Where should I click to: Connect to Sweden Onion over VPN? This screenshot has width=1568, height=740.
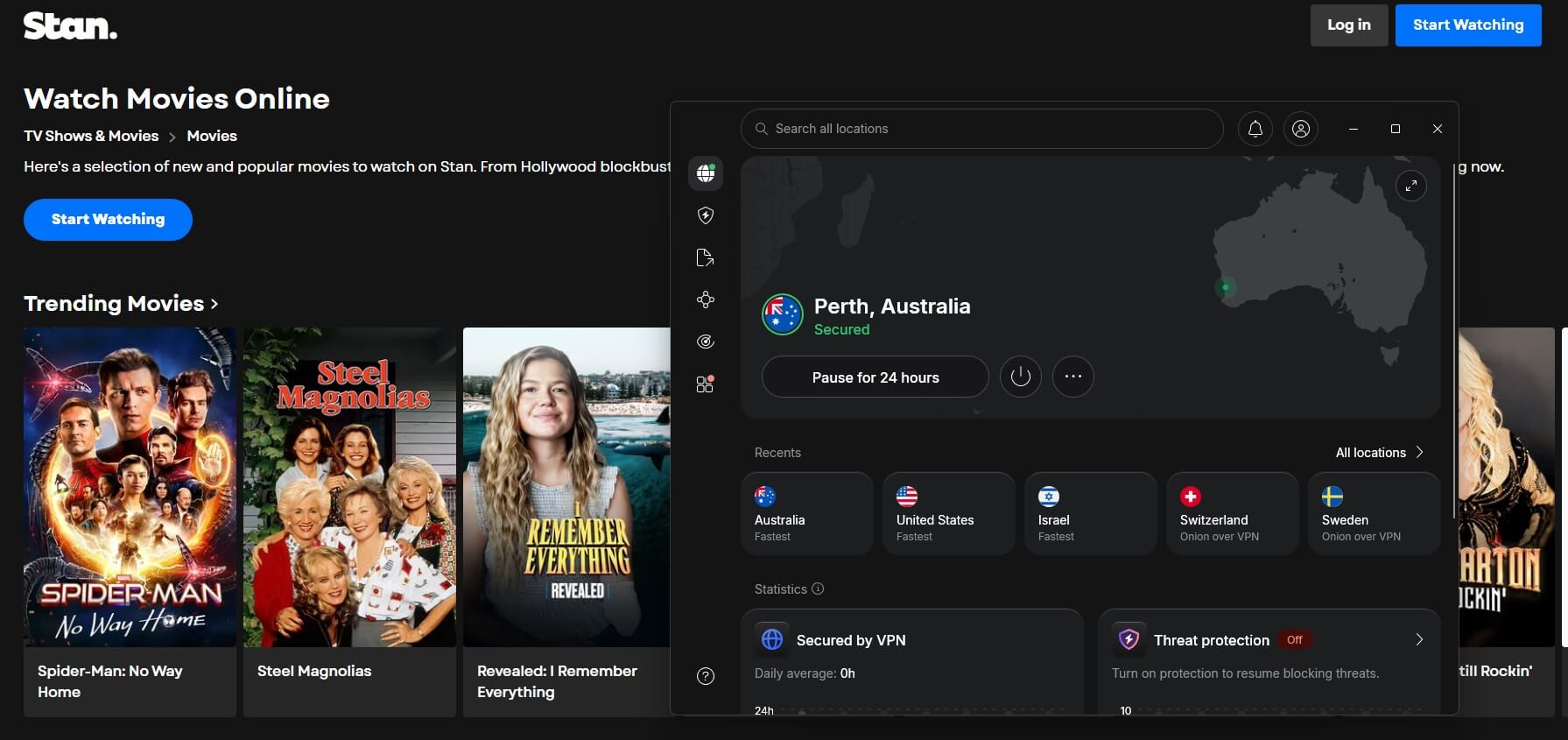pyautogui.click(x=1375, y=513)
